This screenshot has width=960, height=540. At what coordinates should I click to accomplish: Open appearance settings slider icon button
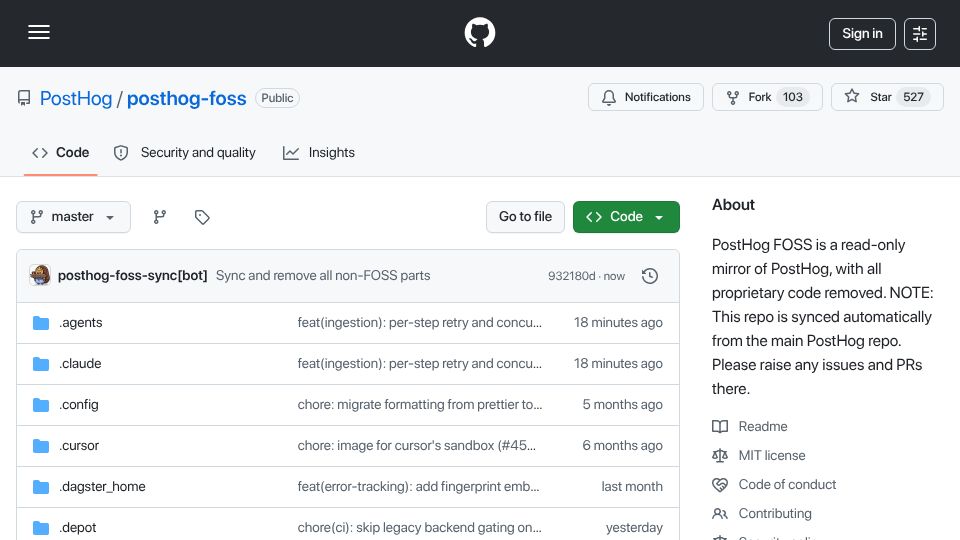(x=920, y=34)
